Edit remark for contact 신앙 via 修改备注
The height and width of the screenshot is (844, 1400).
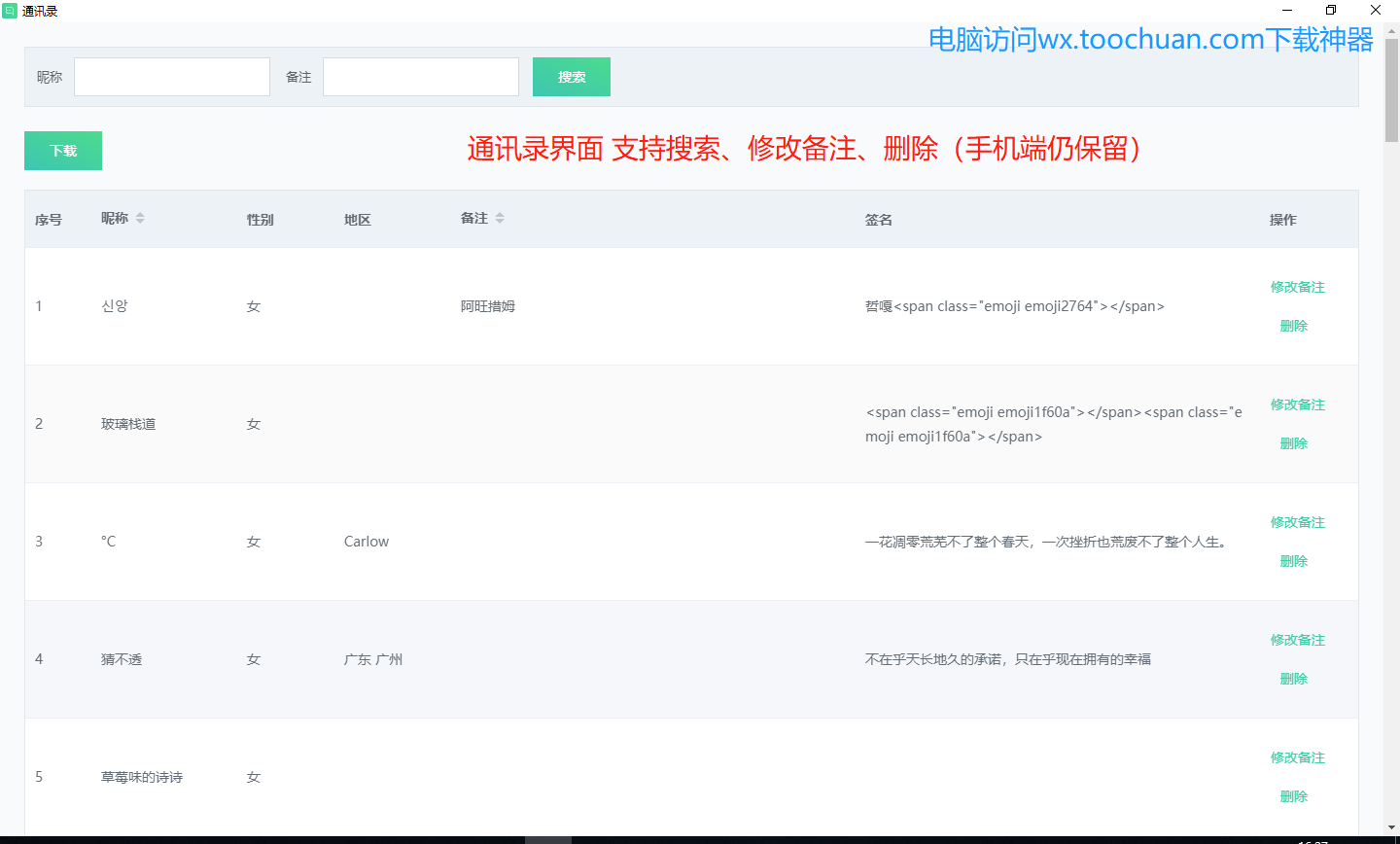pos(1298,287)
